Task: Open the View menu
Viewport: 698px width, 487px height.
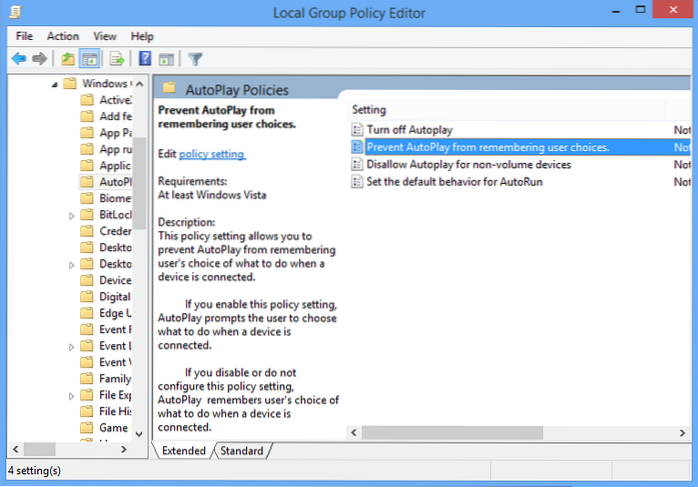Action: click(x=105, y=36)
